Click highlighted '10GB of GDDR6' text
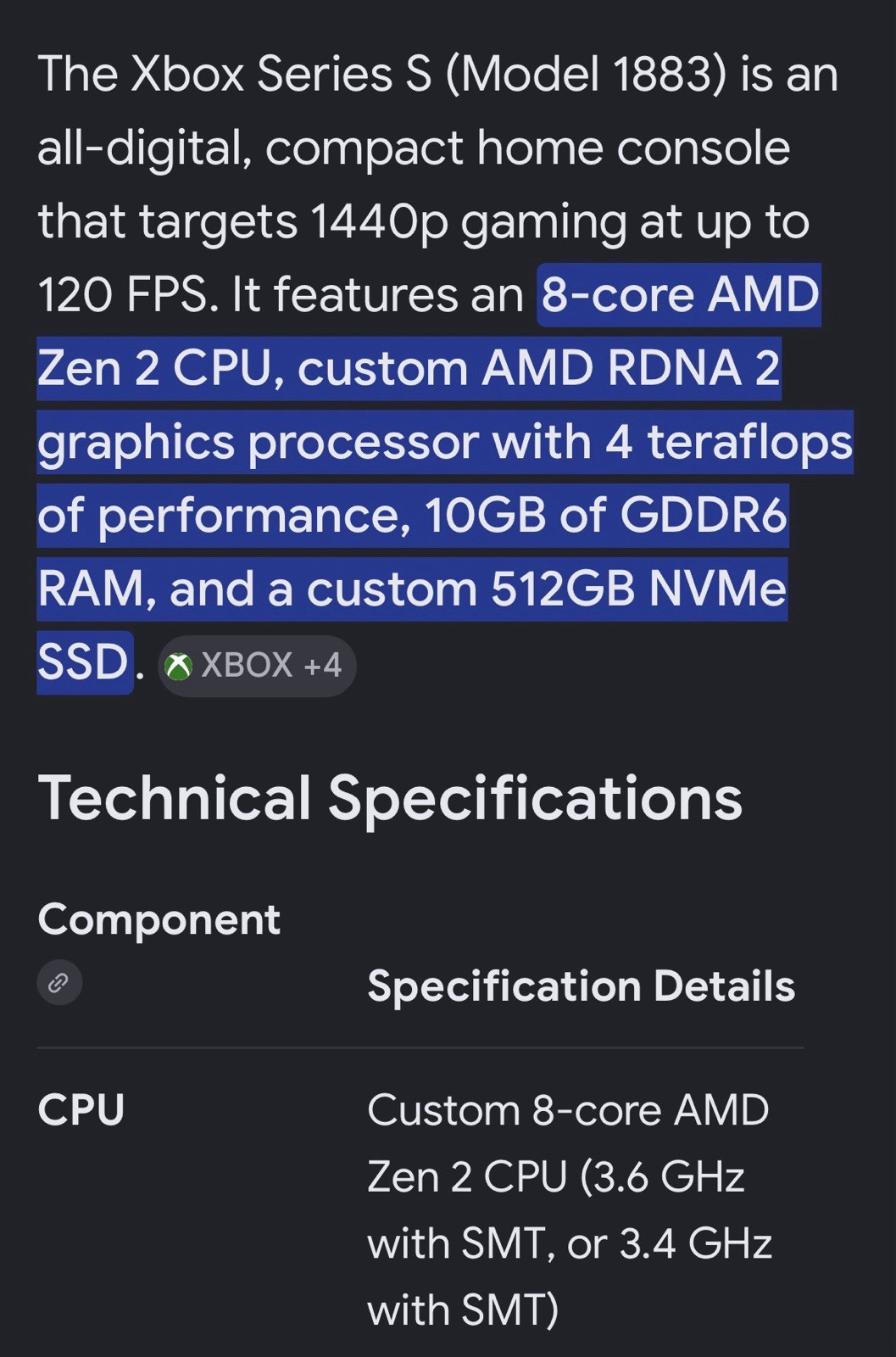Image resolution: width=896 pixels, height=1357 pixels. click(x=606, y=516)
